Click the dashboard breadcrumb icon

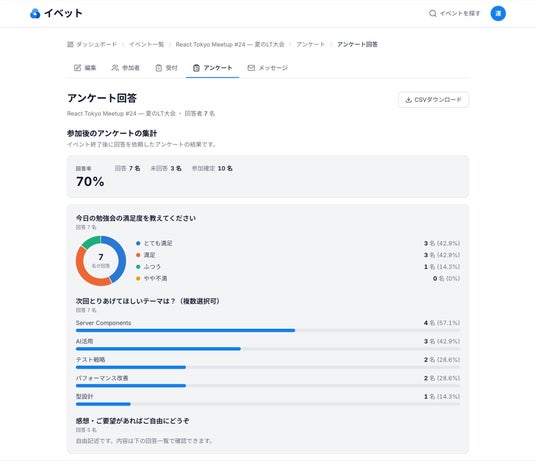click(70, 44)
